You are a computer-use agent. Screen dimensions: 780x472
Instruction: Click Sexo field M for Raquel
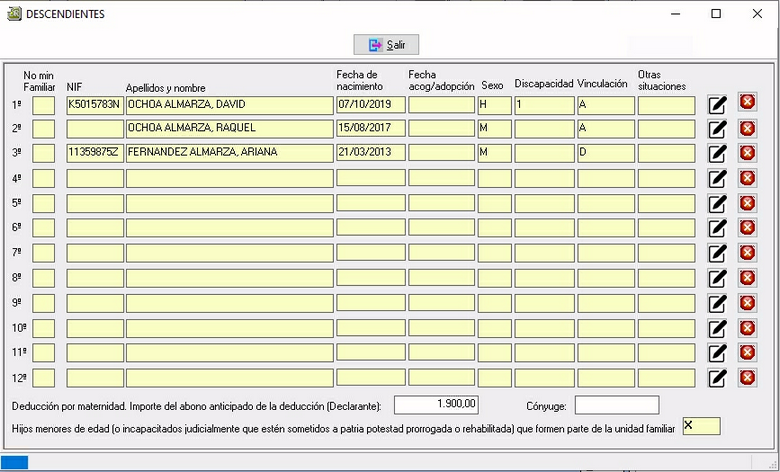click(494, 129)
